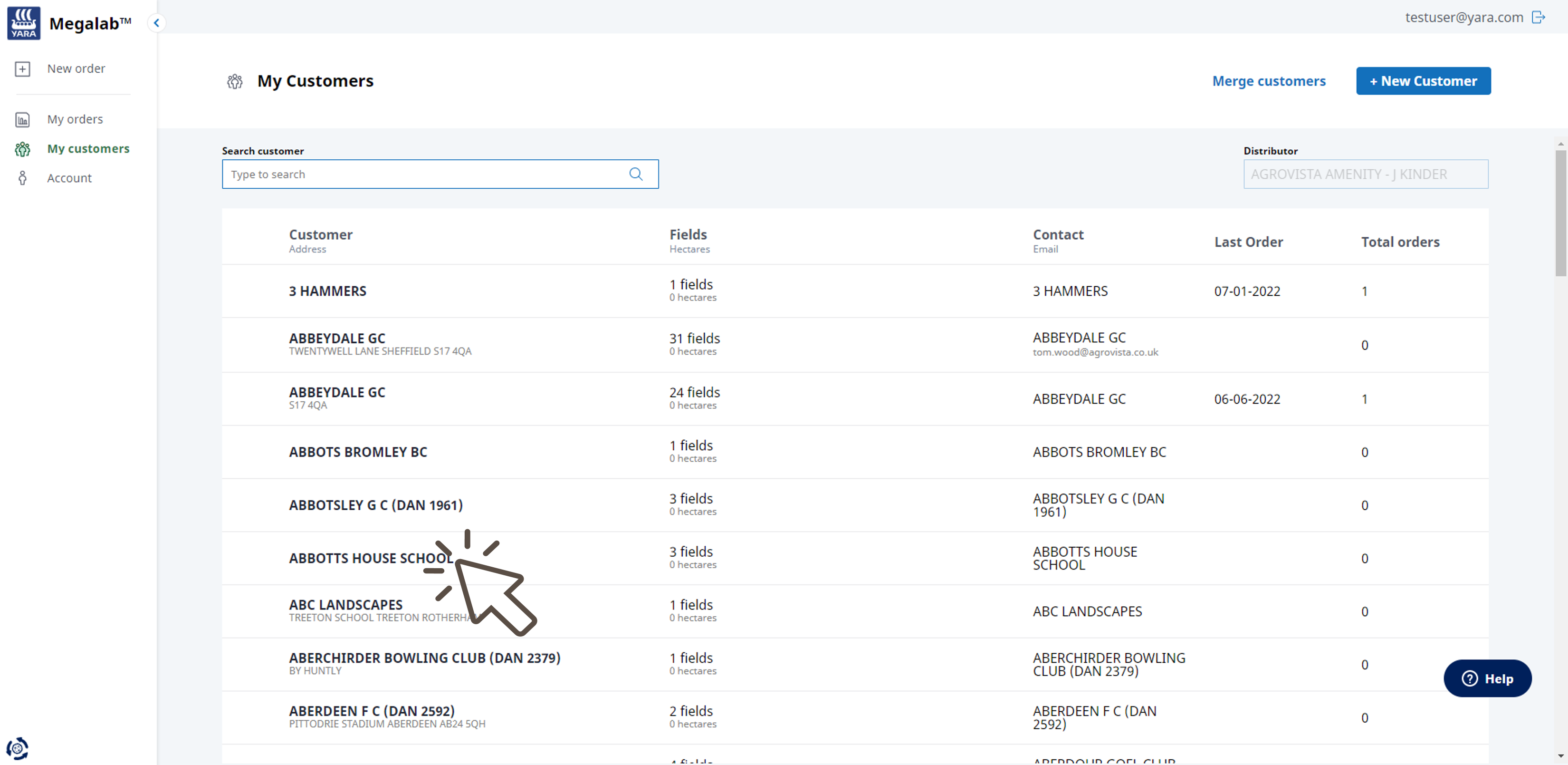Viewport: 1568px width, 765px height.
Task: Open the Distributor dropdown field
Action: (1365, 174)
